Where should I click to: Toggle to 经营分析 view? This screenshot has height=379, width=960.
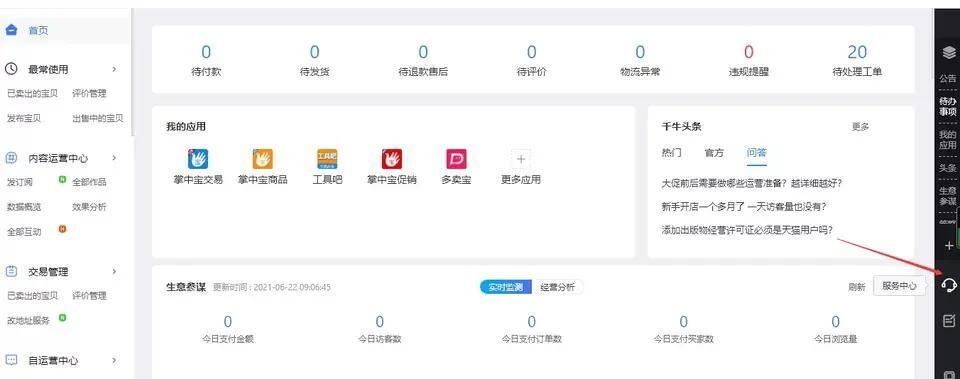click(558, 287)
